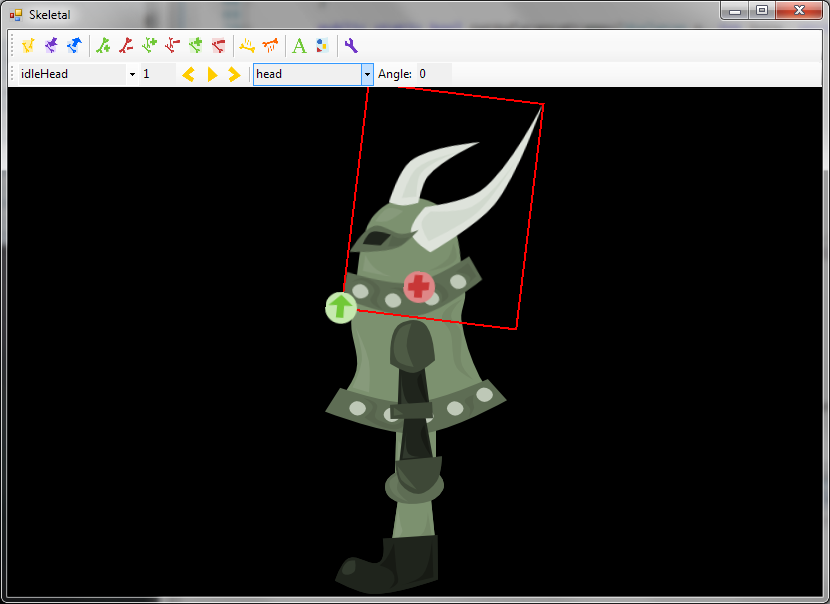
Task: Expand the idleHead animation dropdown
Action: tap(132, 74)
